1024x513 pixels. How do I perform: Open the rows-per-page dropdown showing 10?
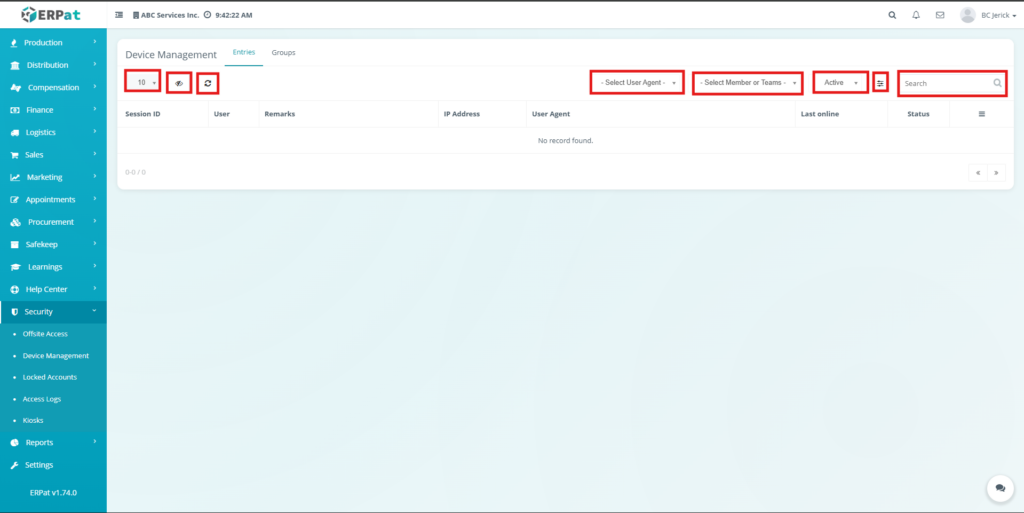(143, 82)
